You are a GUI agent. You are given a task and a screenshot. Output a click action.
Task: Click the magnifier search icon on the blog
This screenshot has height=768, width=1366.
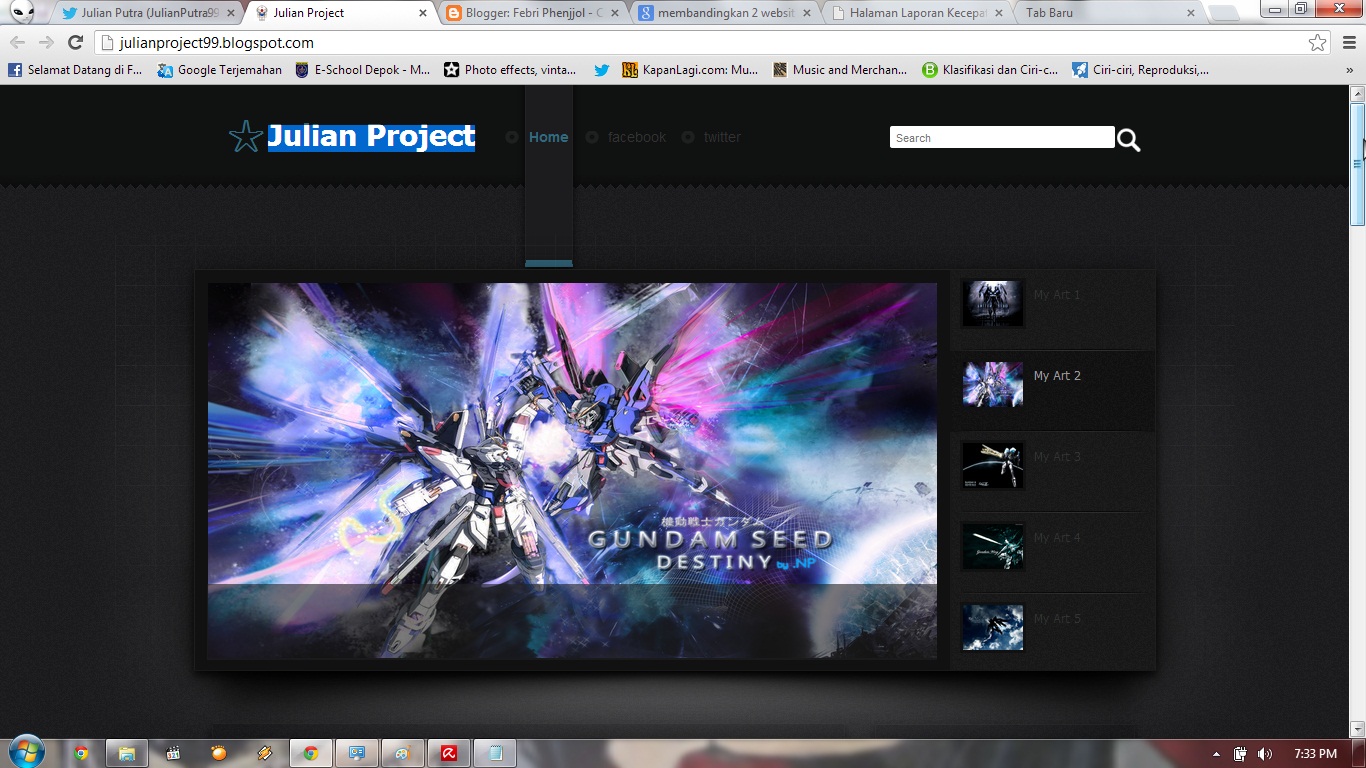click(x=1129, y=140)
